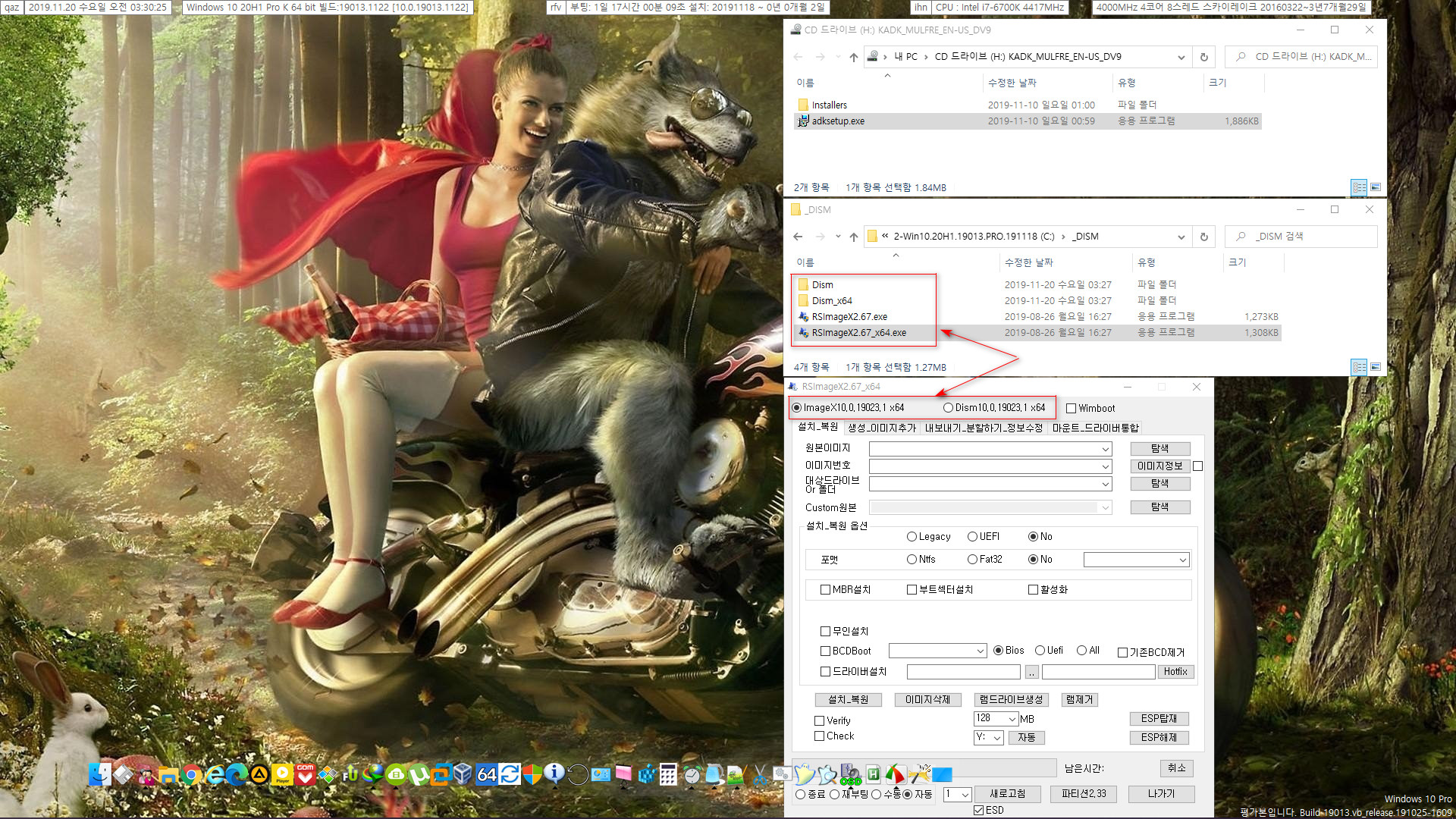Open AIMP player icon in dock

(259, 774)
